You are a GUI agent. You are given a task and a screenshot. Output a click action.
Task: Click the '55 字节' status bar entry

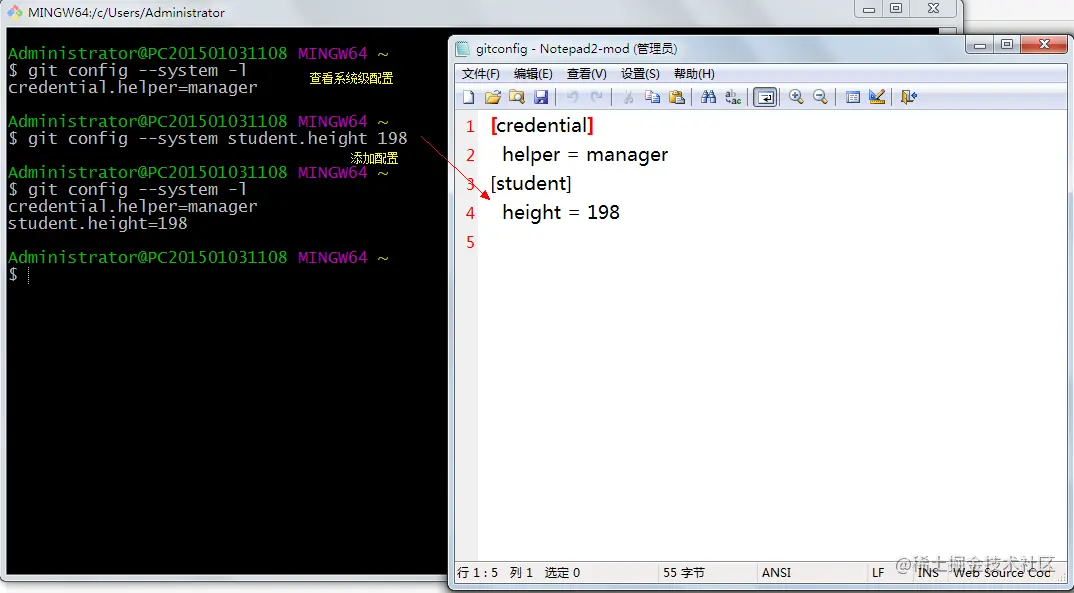click(x=684, y=572)
